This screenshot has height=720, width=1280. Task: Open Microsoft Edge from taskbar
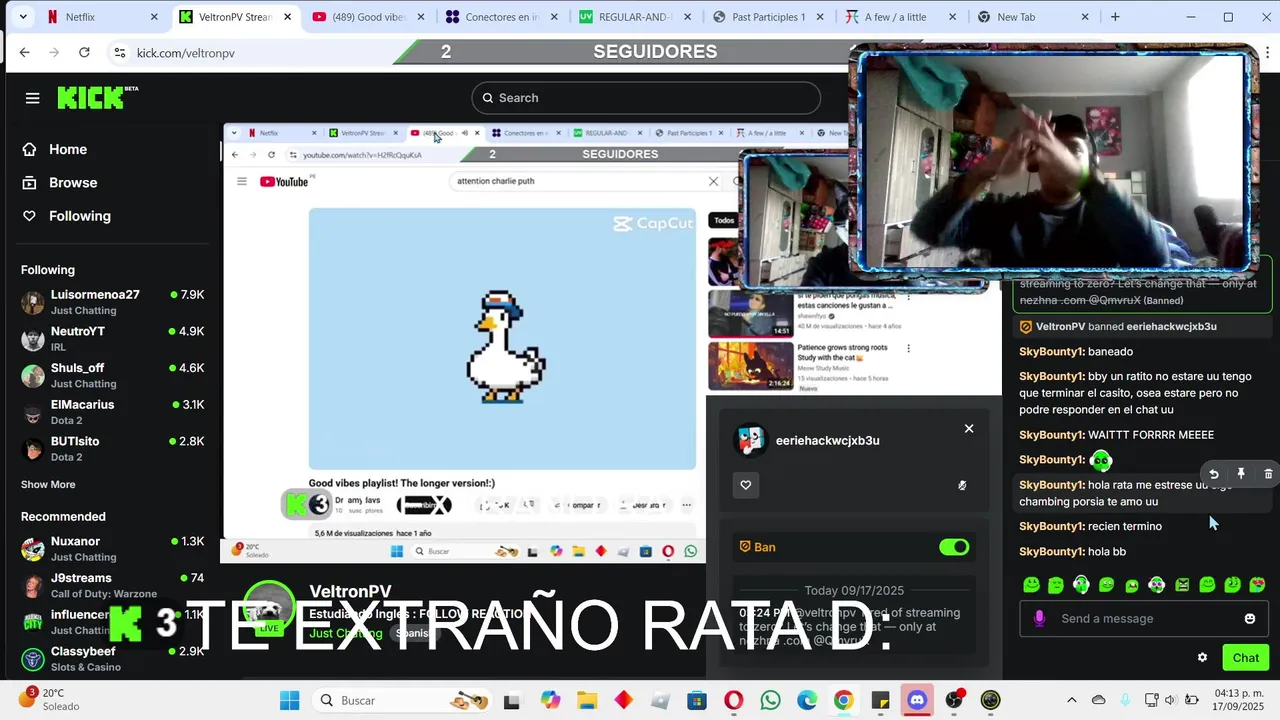point(807,700)
